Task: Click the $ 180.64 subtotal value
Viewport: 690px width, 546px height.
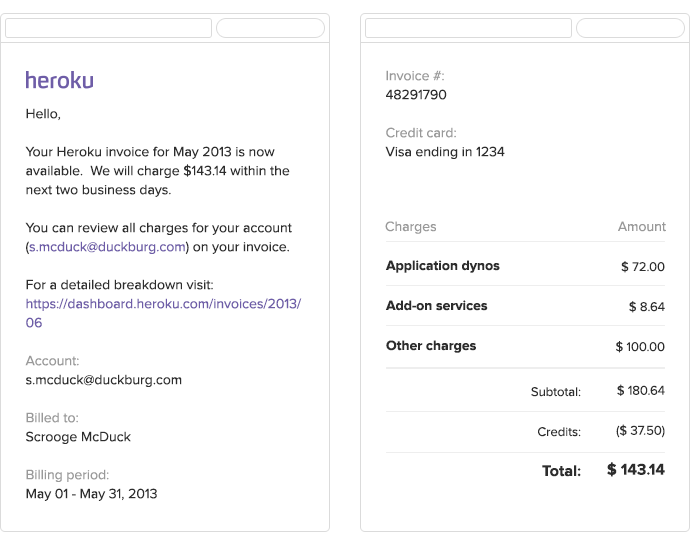Action: pyautogui.click(x=641, y=391)
